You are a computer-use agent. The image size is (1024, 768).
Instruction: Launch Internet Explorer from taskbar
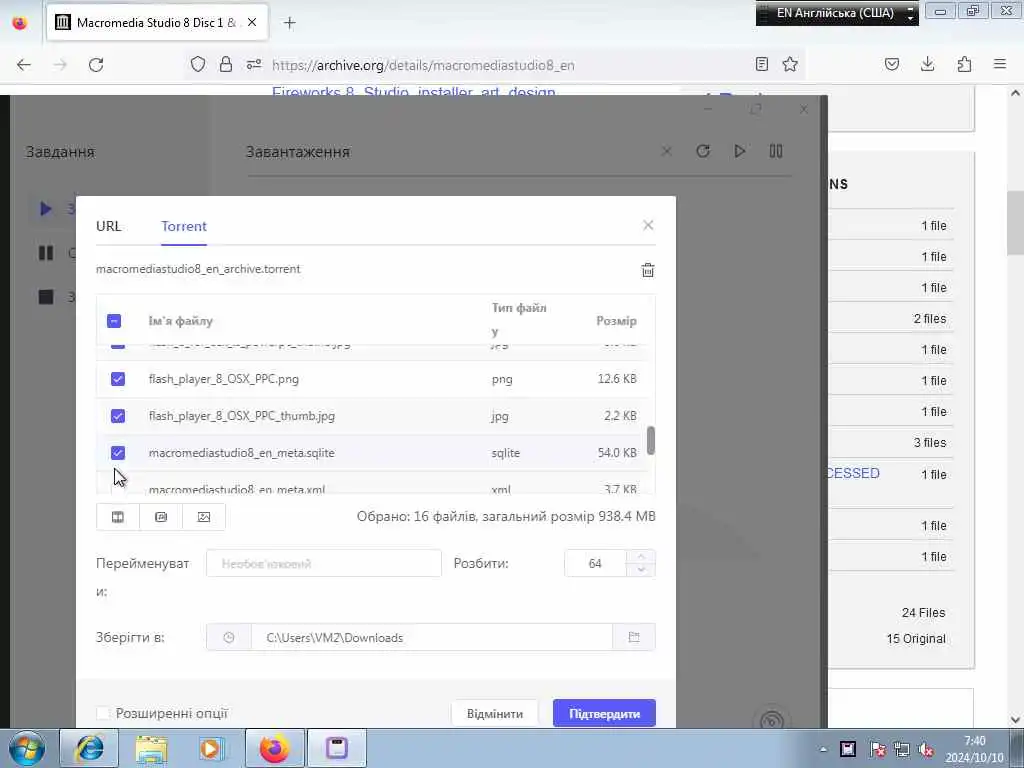[x=89, y=748]
